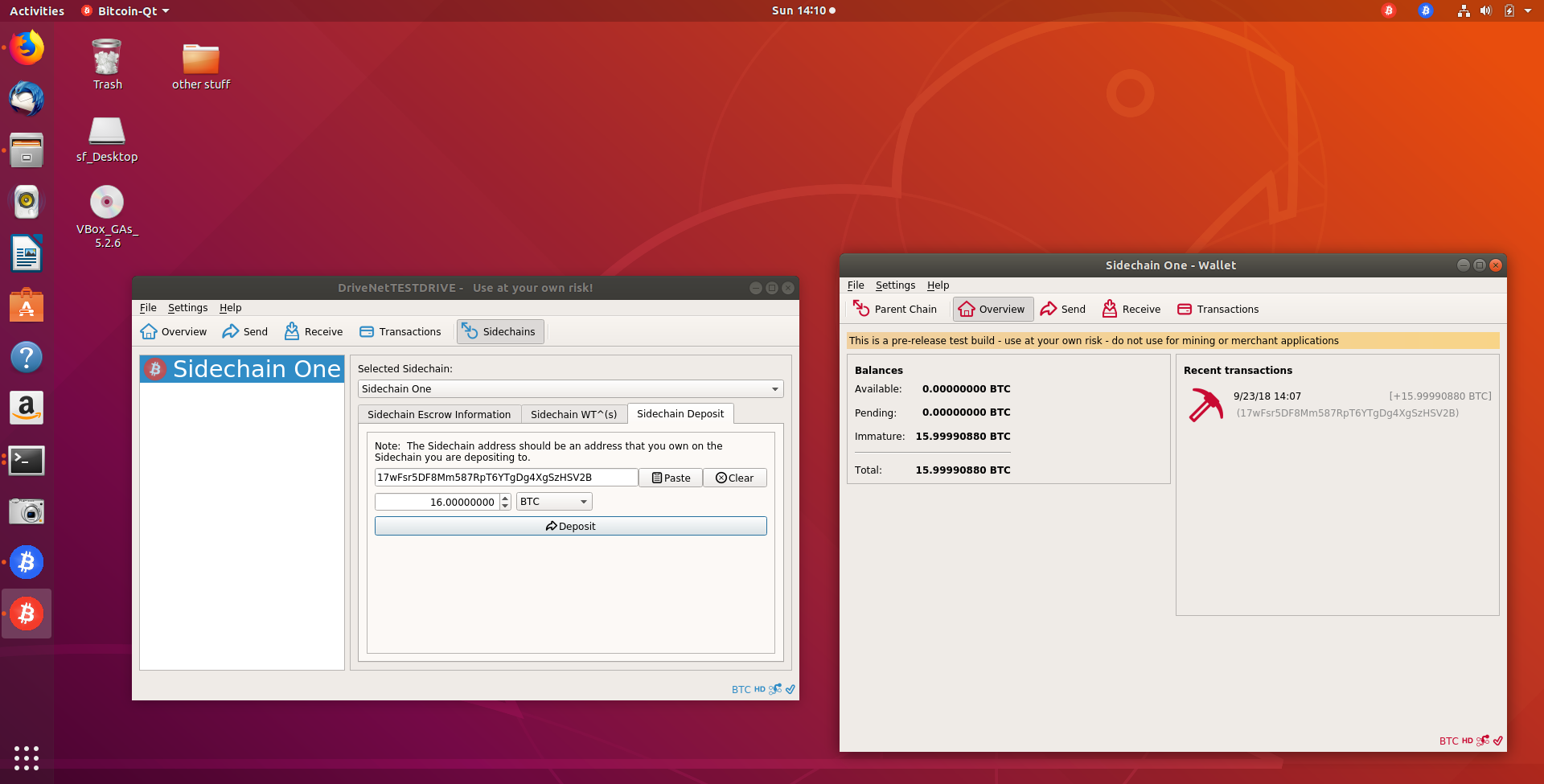
Task: Increase deposit amount with up stepper arrow
Action: 505,498
